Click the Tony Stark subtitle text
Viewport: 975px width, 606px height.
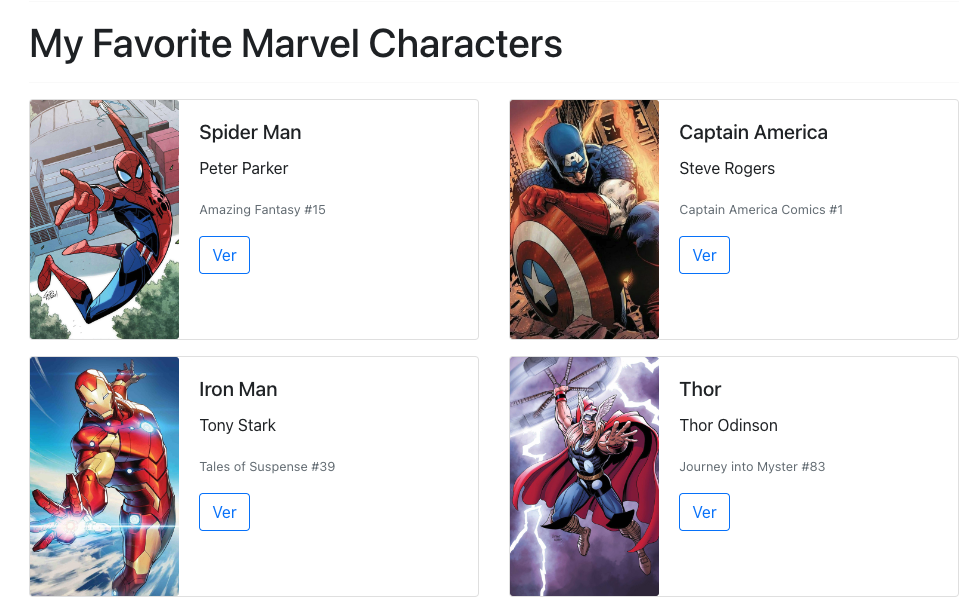point(238,425)
